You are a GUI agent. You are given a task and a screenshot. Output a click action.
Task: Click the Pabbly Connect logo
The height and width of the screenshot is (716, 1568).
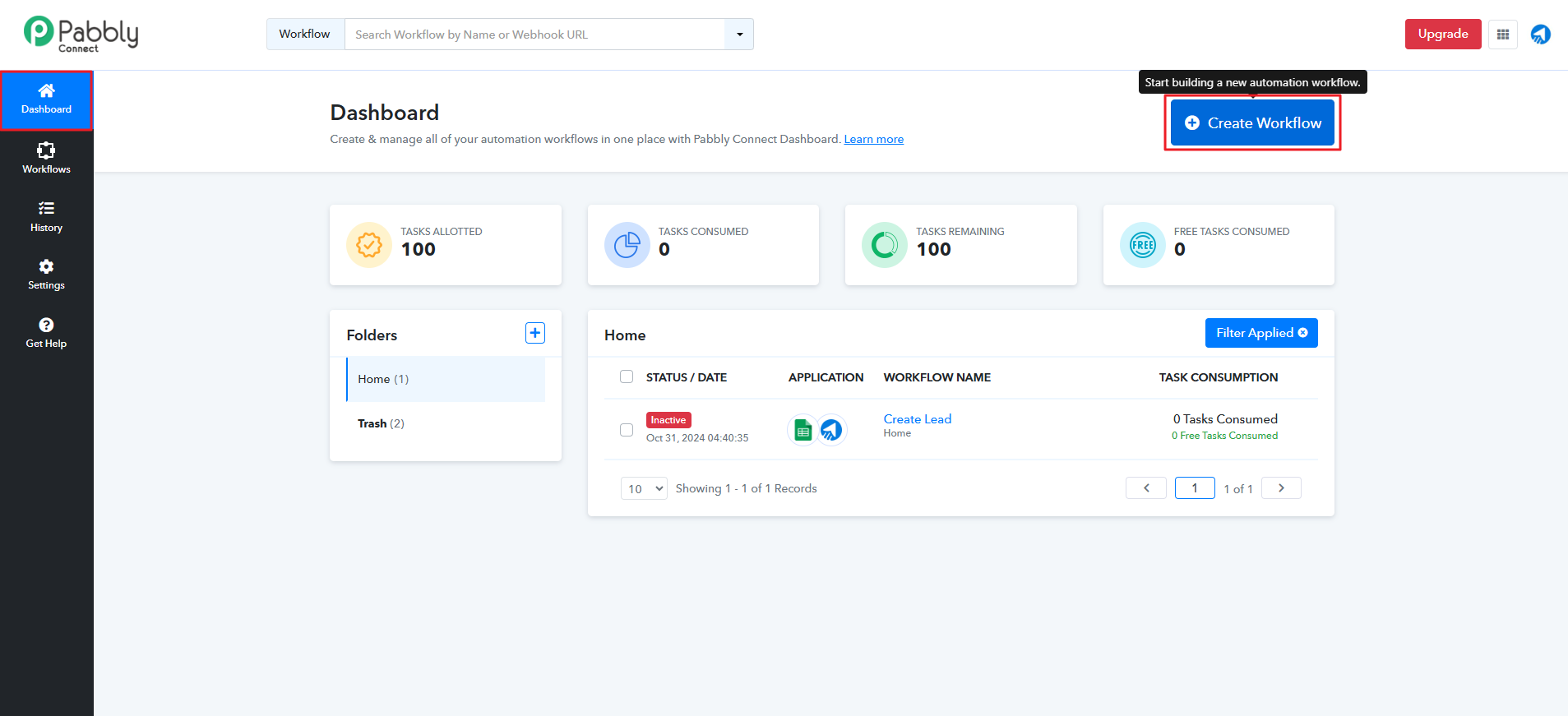point(81,35)
